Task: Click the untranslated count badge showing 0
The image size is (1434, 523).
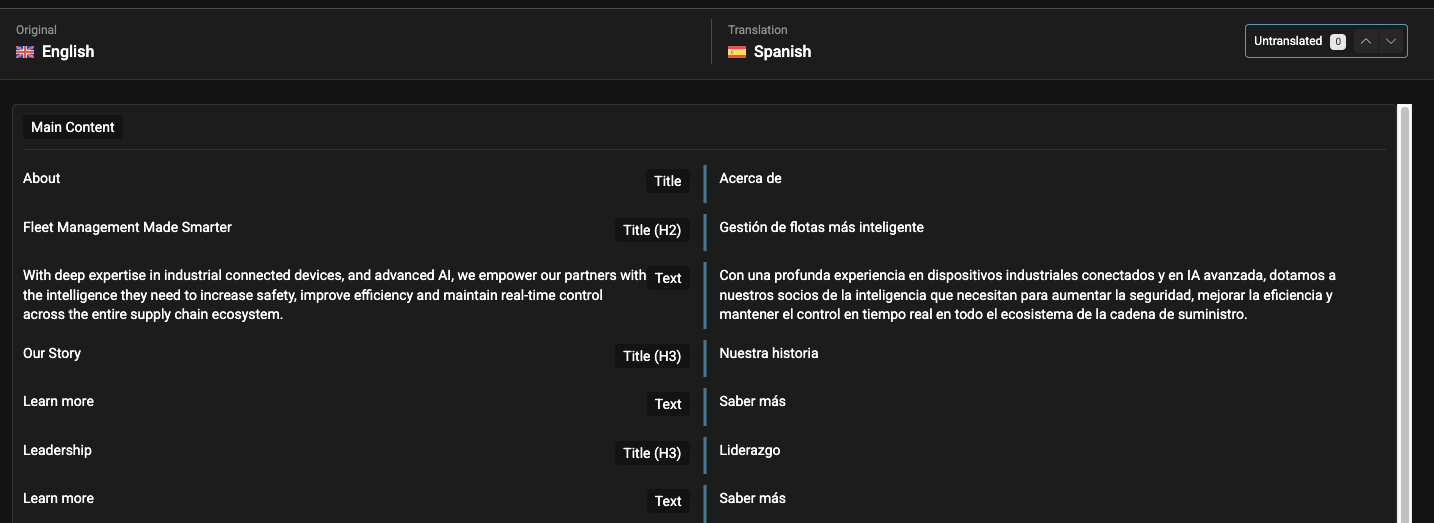Action: pos(1338,42)
